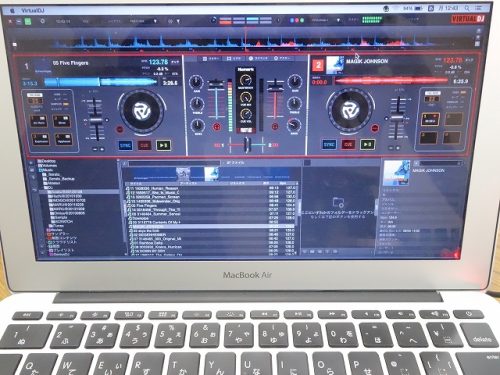Click the browser search field above file list

pyautogui.click(x=173, y=163)
